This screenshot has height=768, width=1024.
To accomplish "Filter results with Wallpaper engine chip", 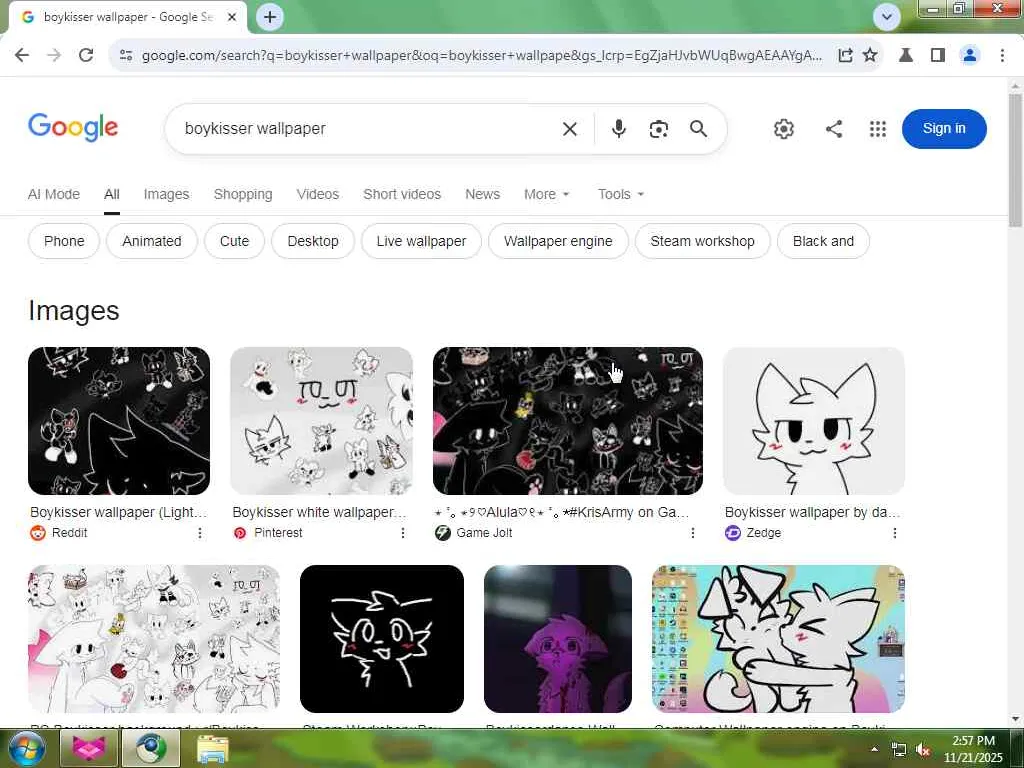I will pos(558,241).
